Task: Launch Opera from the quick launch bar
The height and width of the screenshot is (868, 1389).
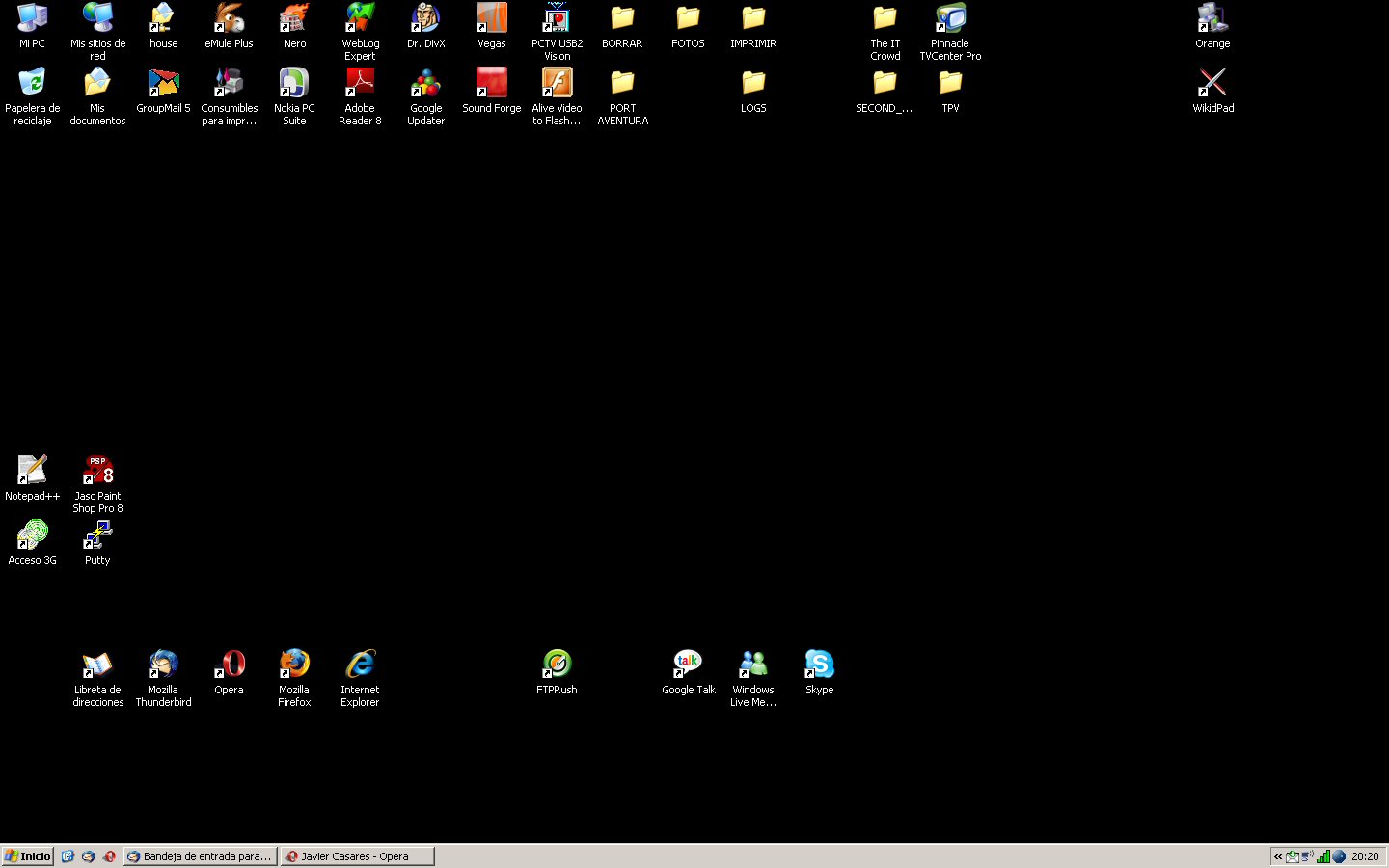Action: pyautogui.click(x=109, y=856)
